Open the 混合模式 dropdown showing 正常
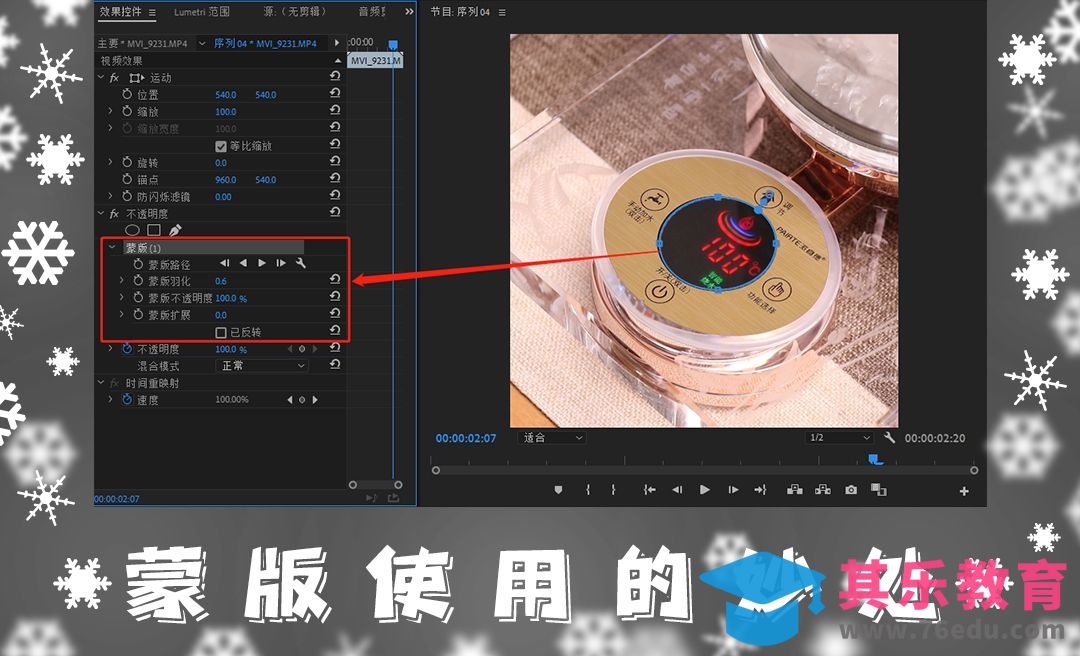1080x656 pixels. [262, 365]
